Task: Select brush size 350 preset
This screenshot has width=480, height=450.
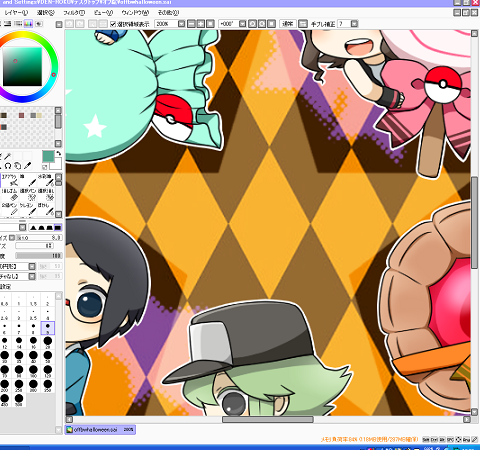Action: tap(48, 385)
